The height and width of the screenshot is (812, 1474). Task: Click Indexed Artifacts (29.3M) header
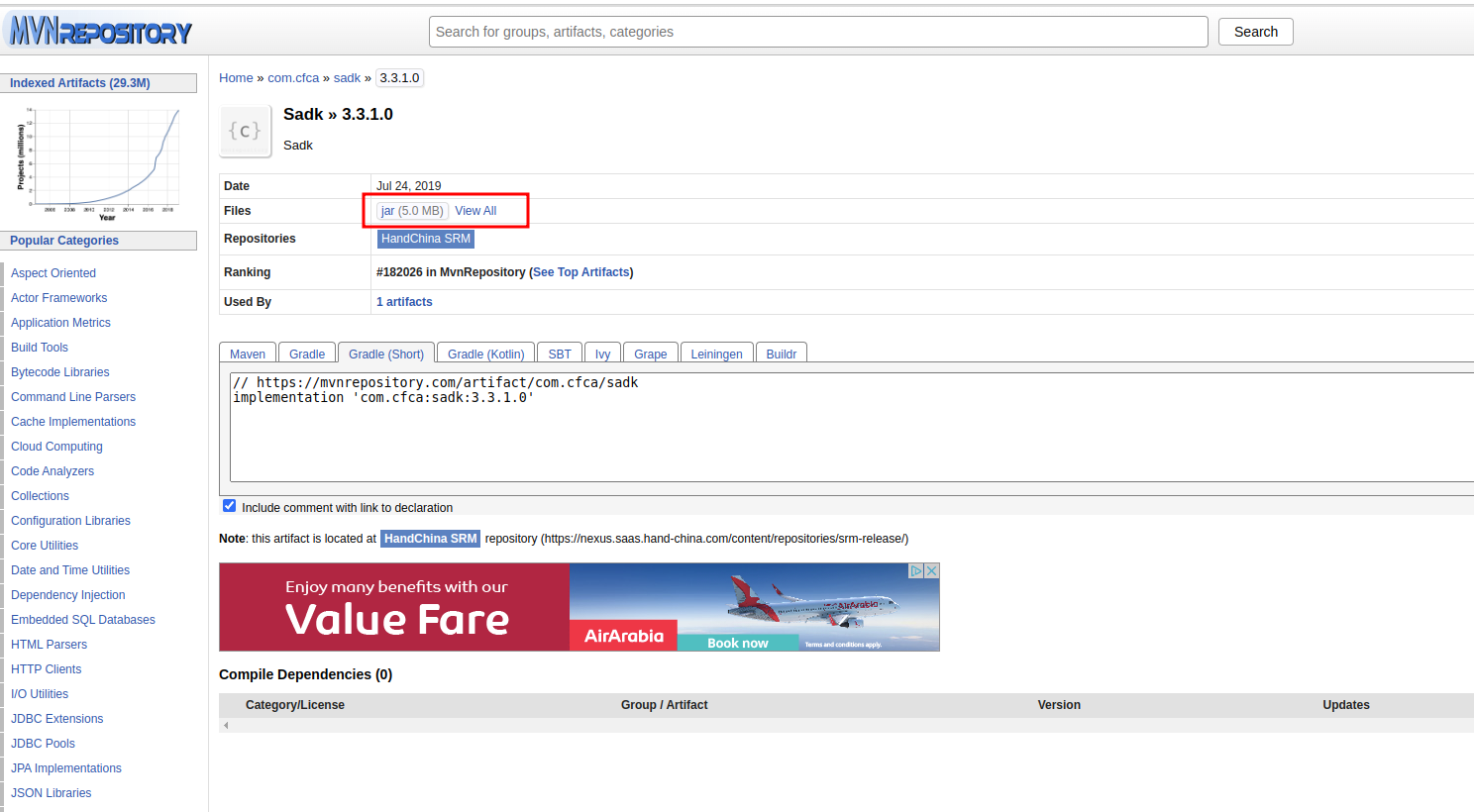pyautogui.click(x=98, y=83)
